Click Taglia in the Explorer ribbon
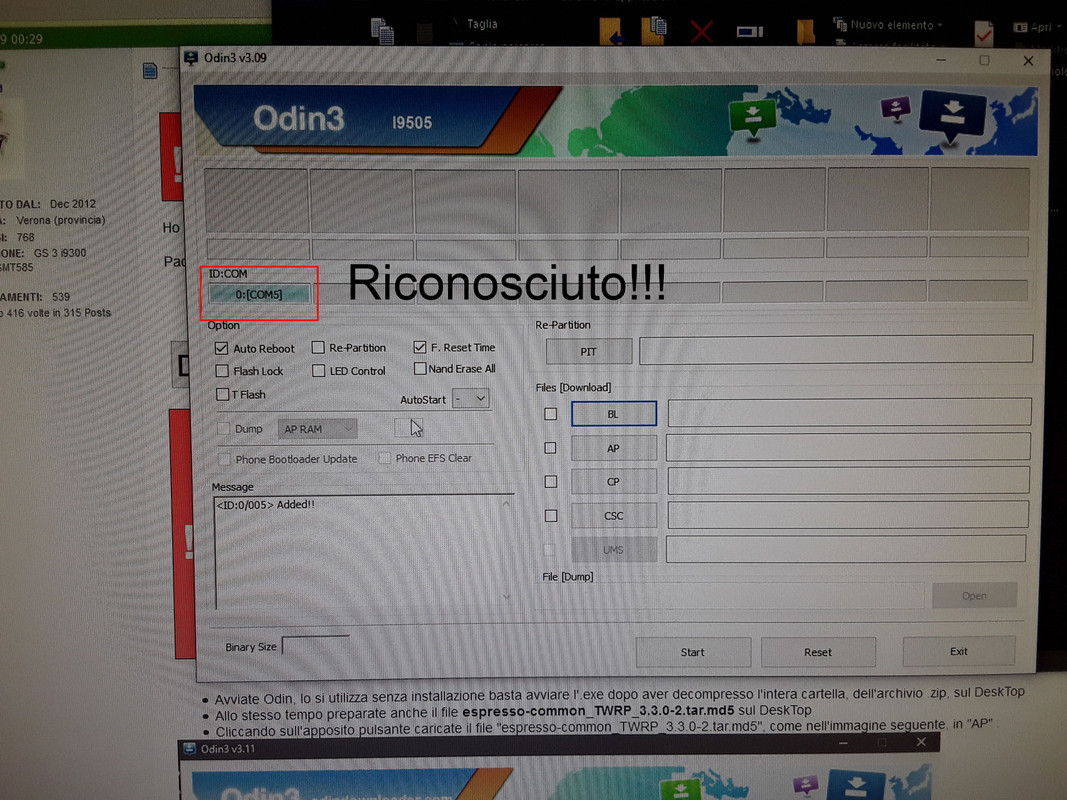This screenshot has width=1067, height=800. point(482,24)
